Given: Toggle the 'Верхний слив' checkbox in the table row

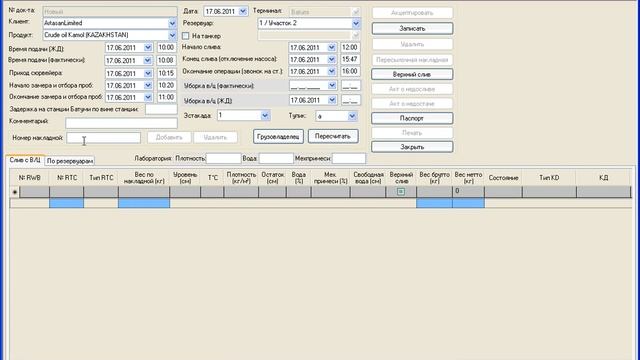Looking at the screenshot, I should point(401,191).
